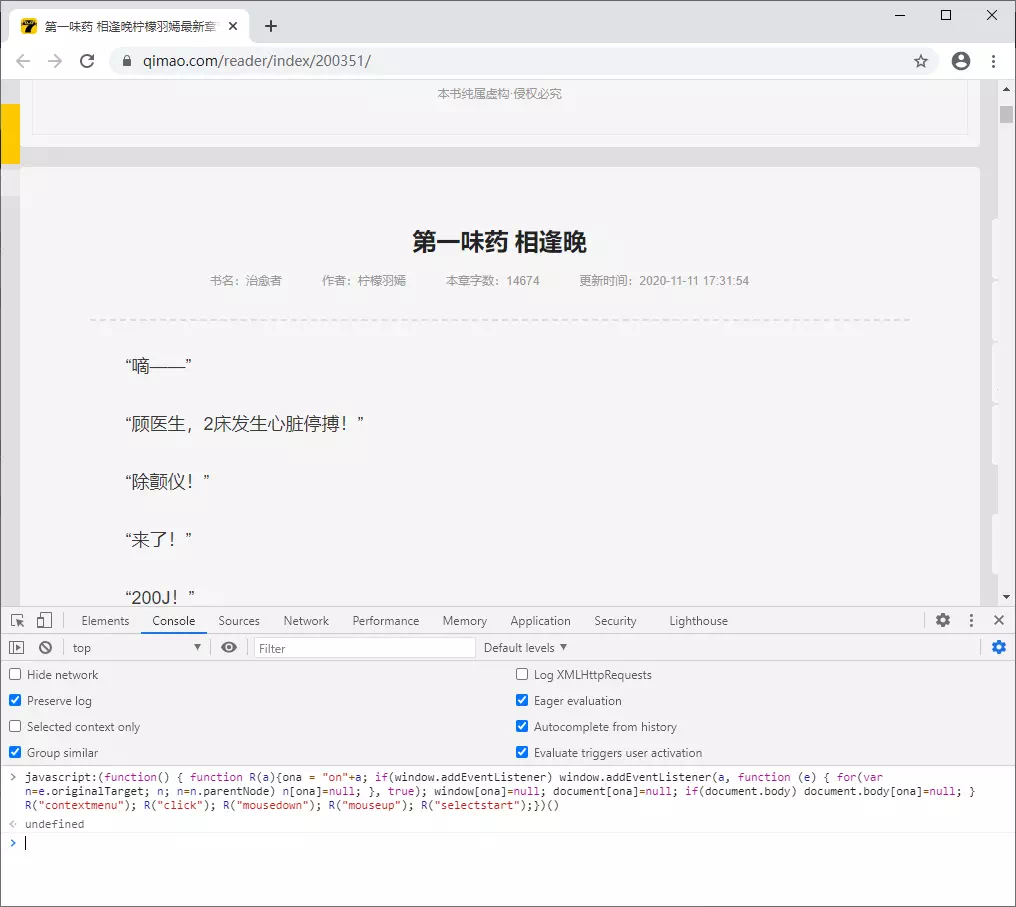This screenshot has height=907, width=1016.
Task: Click the line "嘀——"
Action: 158,367
